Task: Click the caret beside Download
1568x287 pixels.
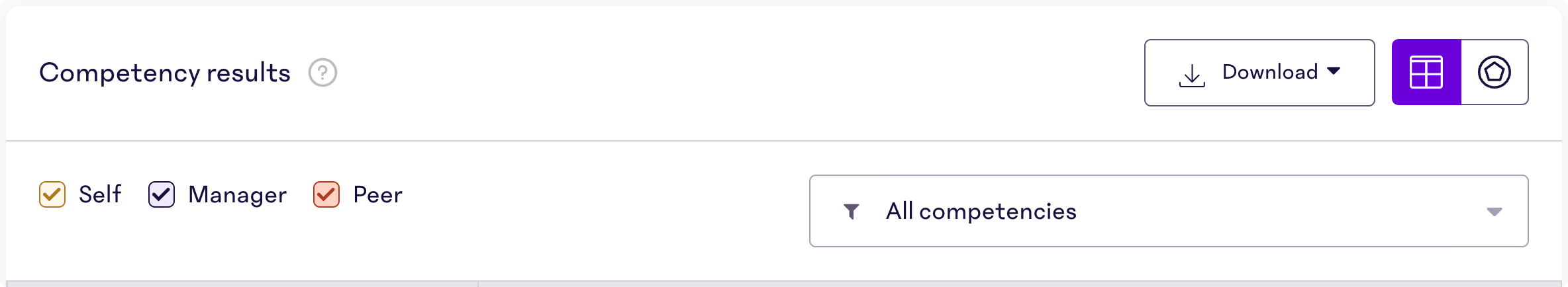Action: coord(1334,71)
